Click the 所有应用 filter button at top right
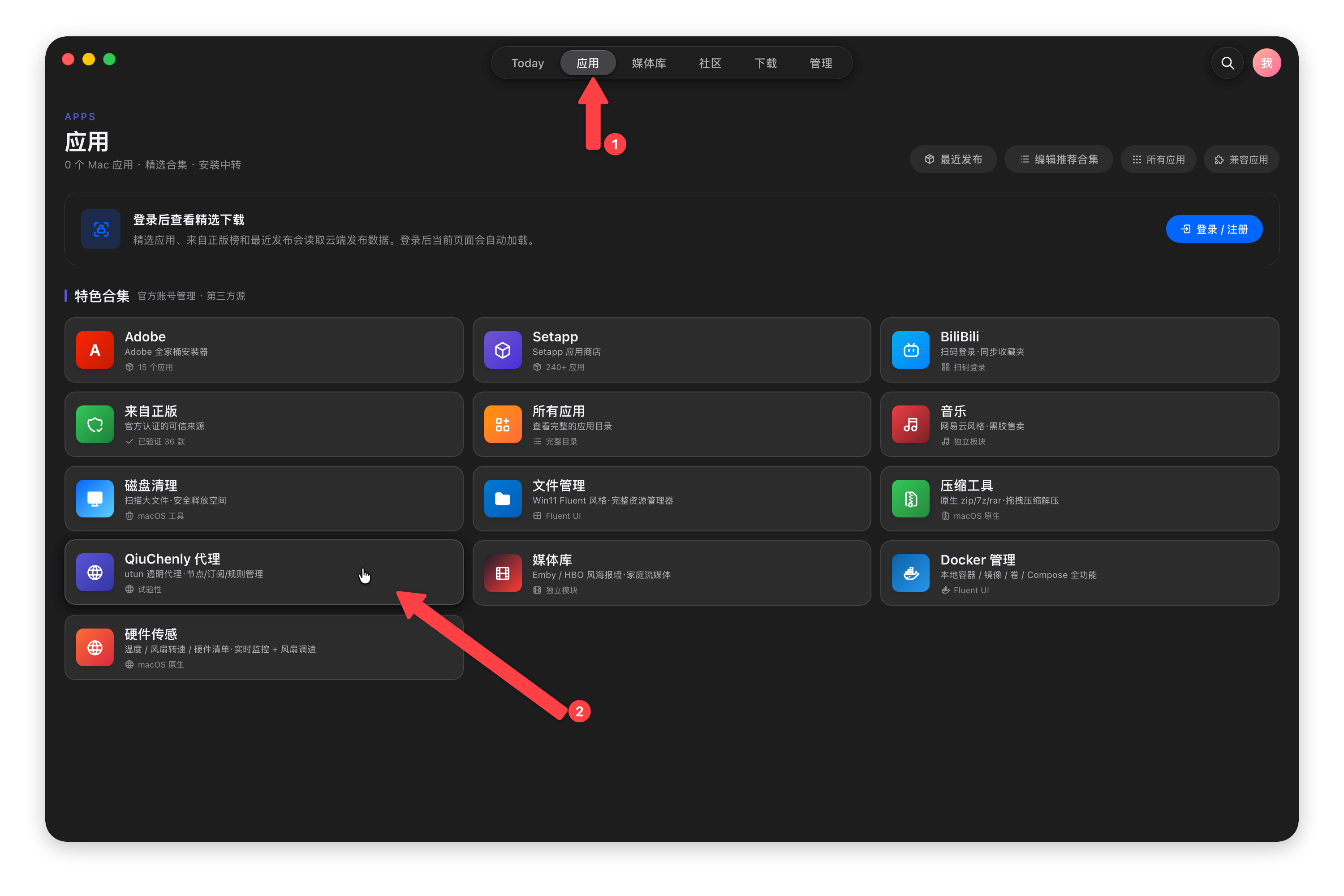 pyautogui.click(x=1158, y=159)
